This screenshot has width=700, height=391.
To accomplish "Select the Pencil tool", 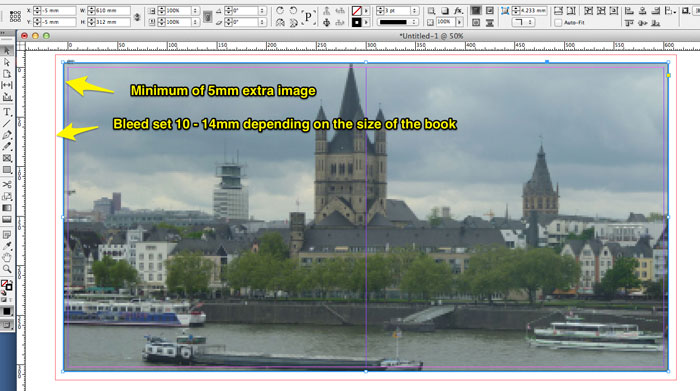I will pos(7,146).
